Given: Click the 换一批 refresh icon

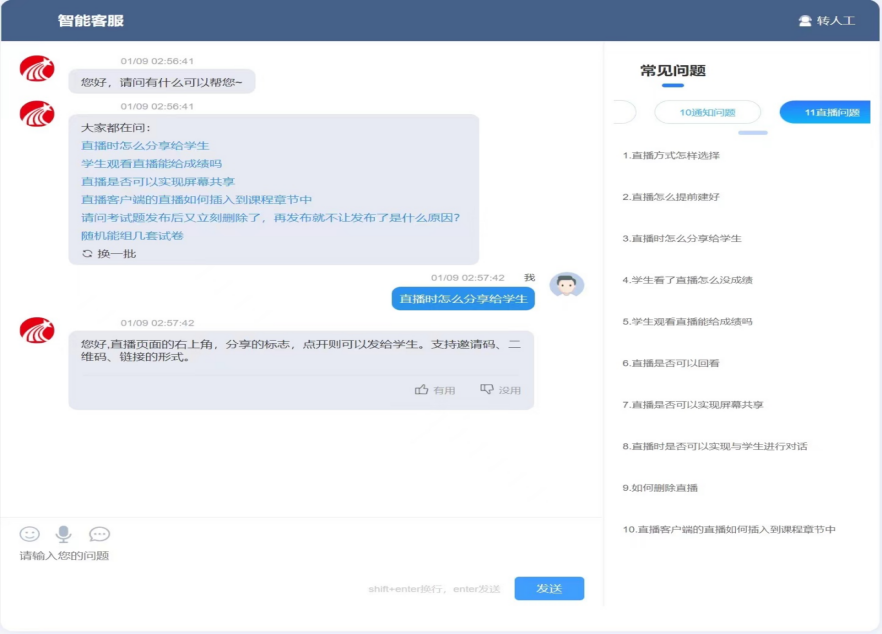Looking at the screenshot, I should coord(87,254).
